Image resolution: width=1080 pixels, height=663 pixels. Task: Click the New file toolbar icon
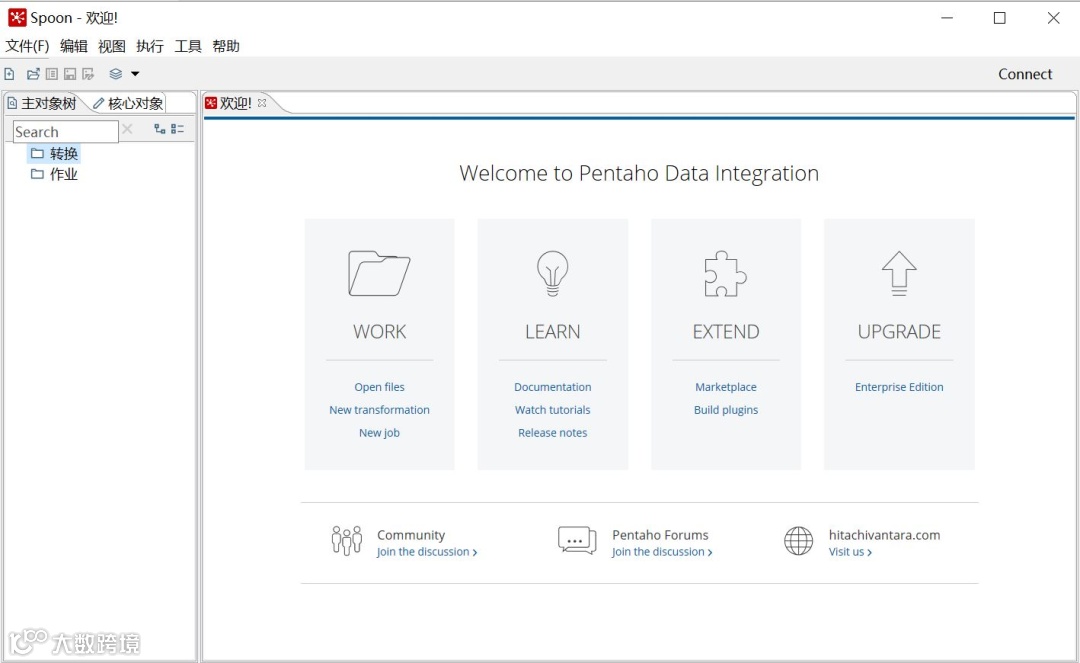pyautogui.click(x=9, y=74)
